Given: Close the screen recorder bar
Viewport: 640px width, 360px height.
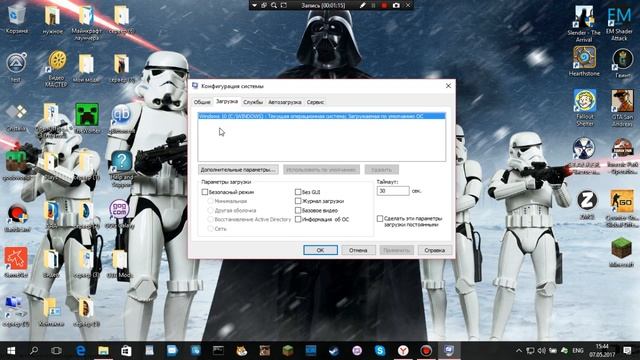Looking at the screenshot, I should click(408, 5).
